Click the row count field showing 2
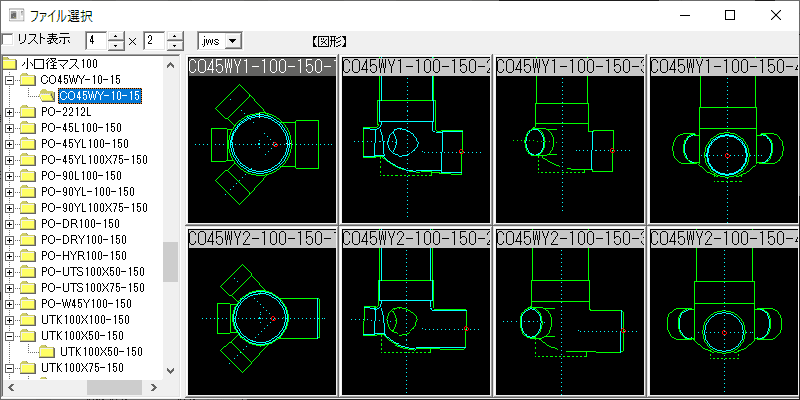This screenshot has height=400, width=800. click(x=154, y=41)
